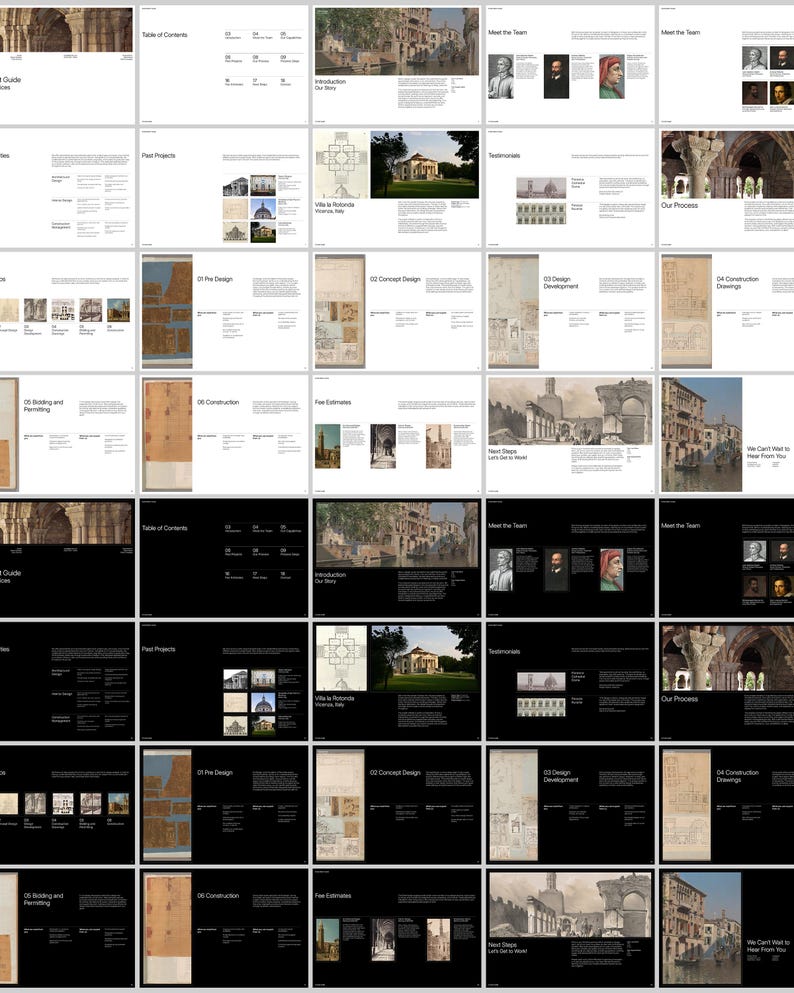Image resolution: width=794 pixels, height=993 pixels.
Task: Open the light Our Process slide
Action: (x=726, y=188)
